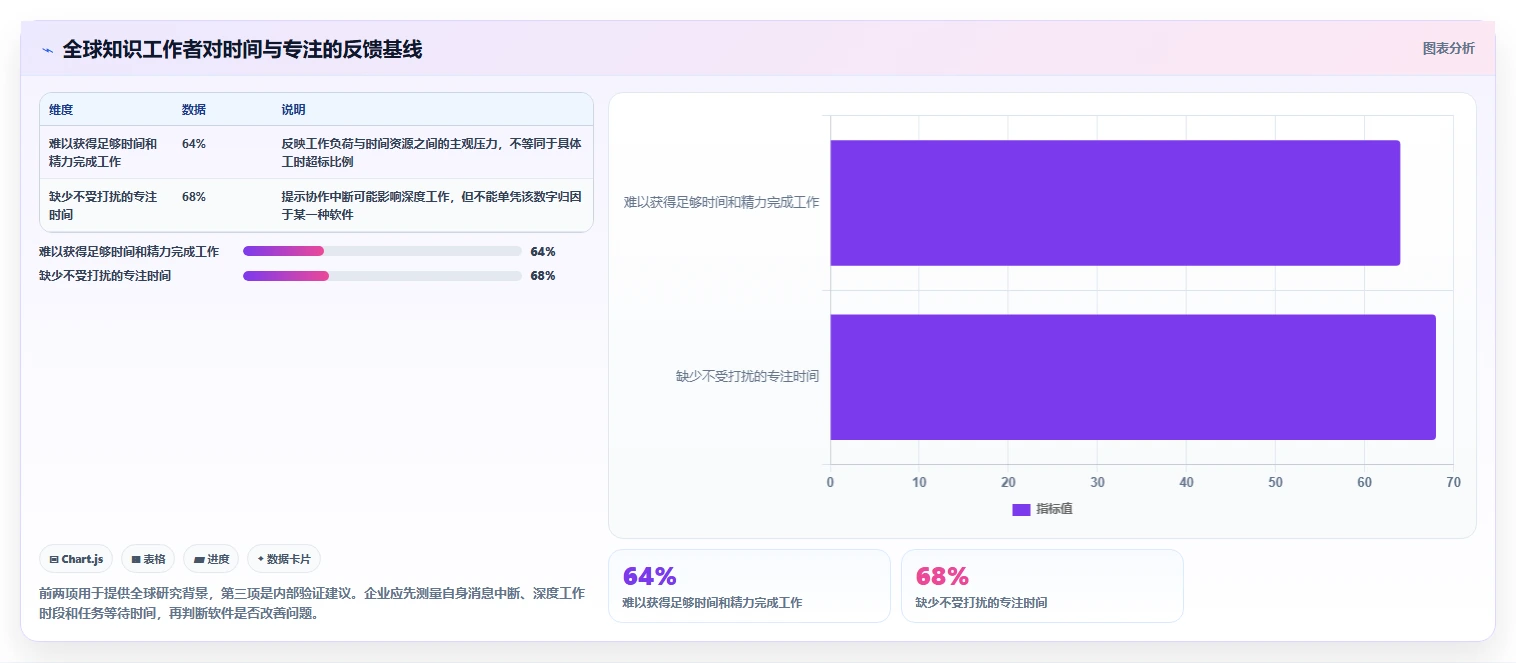Click the x-axis tick 50
Screen dimensions: 1516x663
(x=1275, y=482)
